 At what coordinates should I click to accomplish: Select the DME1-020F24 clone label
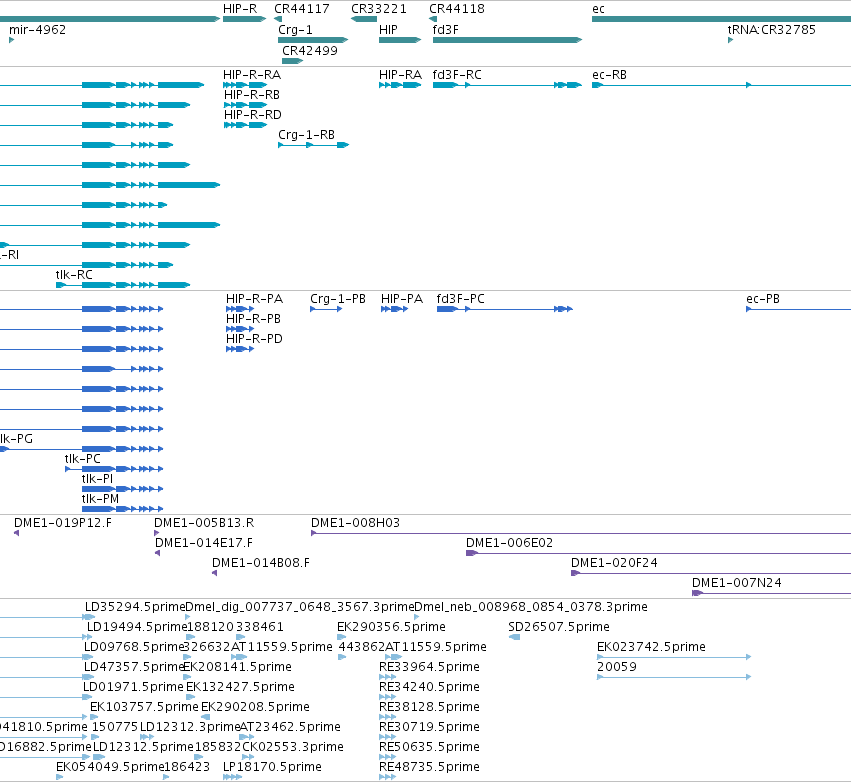coord(614,563)
